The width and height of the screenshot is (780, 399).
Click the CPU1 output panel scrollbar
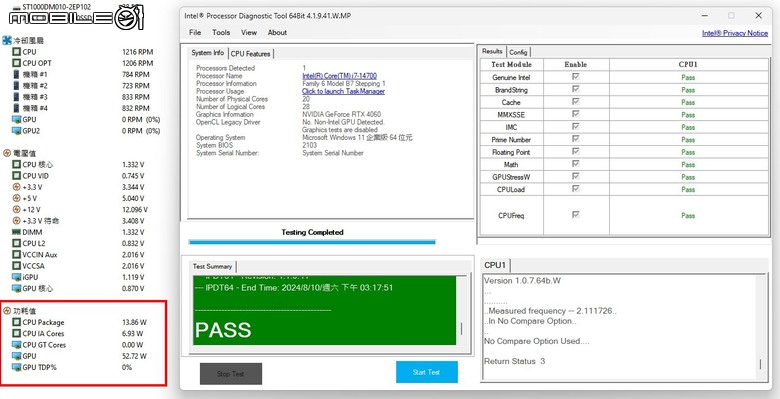(x=761, y=327)
